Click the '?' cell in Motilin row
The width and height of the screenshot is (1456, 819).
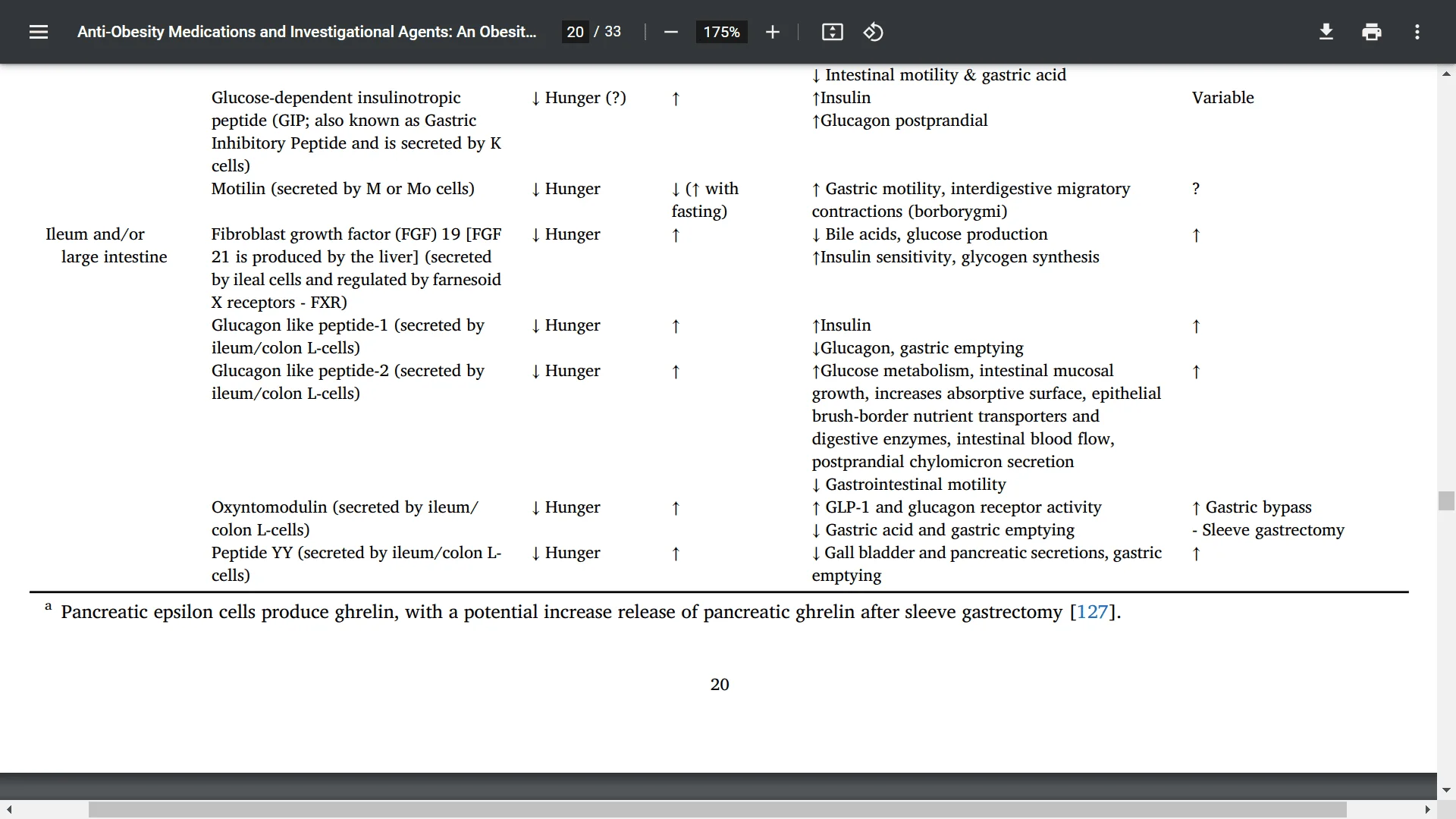[1195, 189]
